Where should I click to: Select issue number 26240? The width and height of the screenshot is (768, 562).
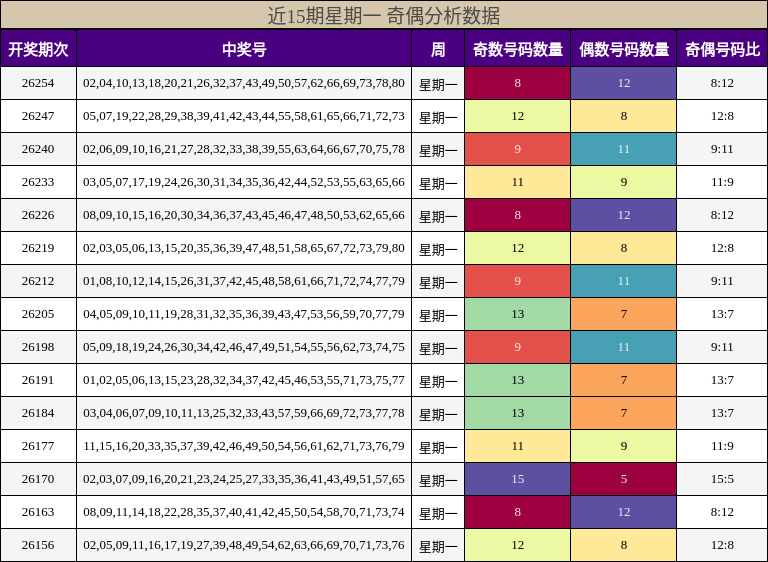(38, 149)
